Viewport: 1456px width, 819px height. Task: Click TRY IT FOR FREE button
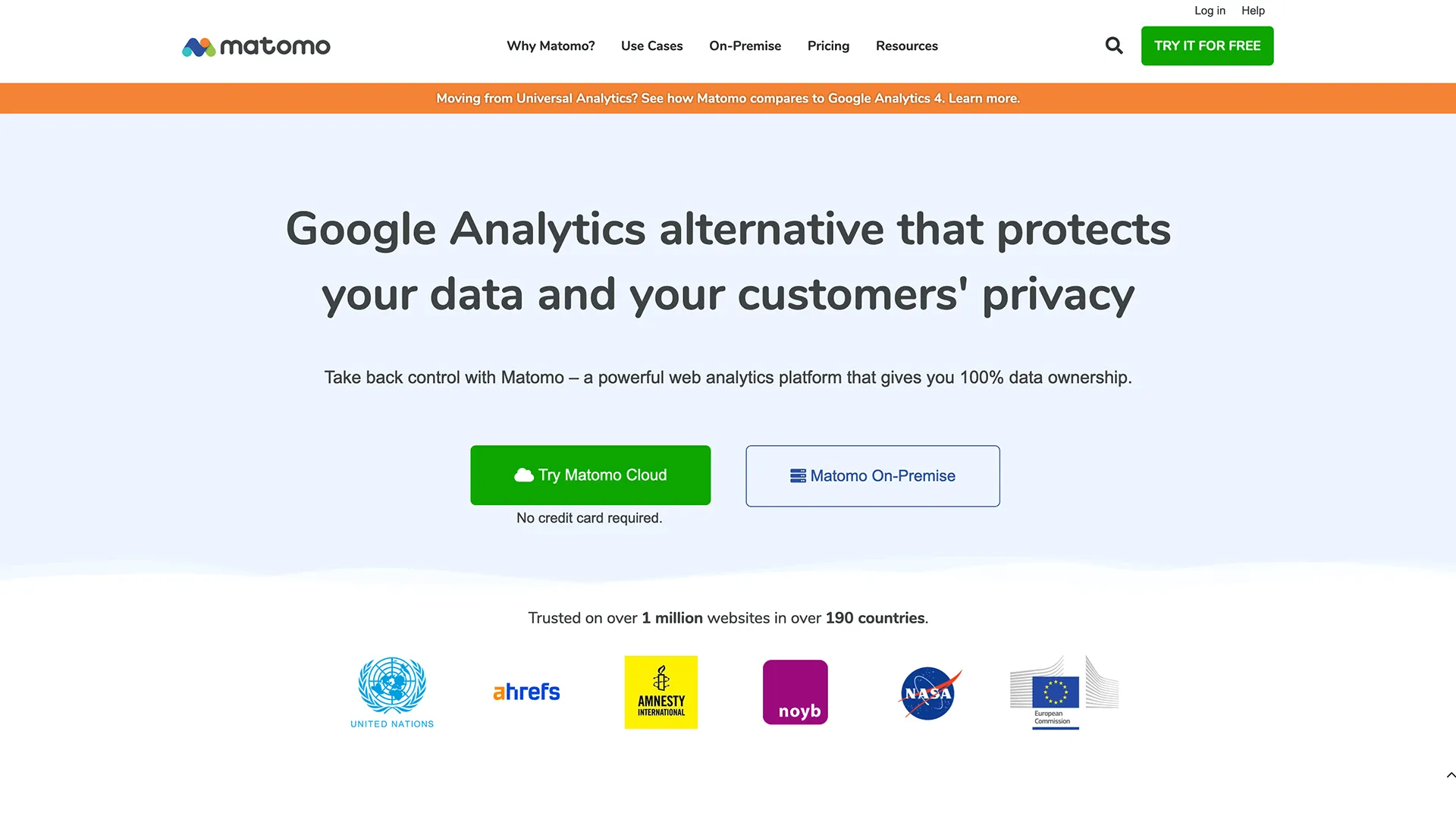point(1207,46)
